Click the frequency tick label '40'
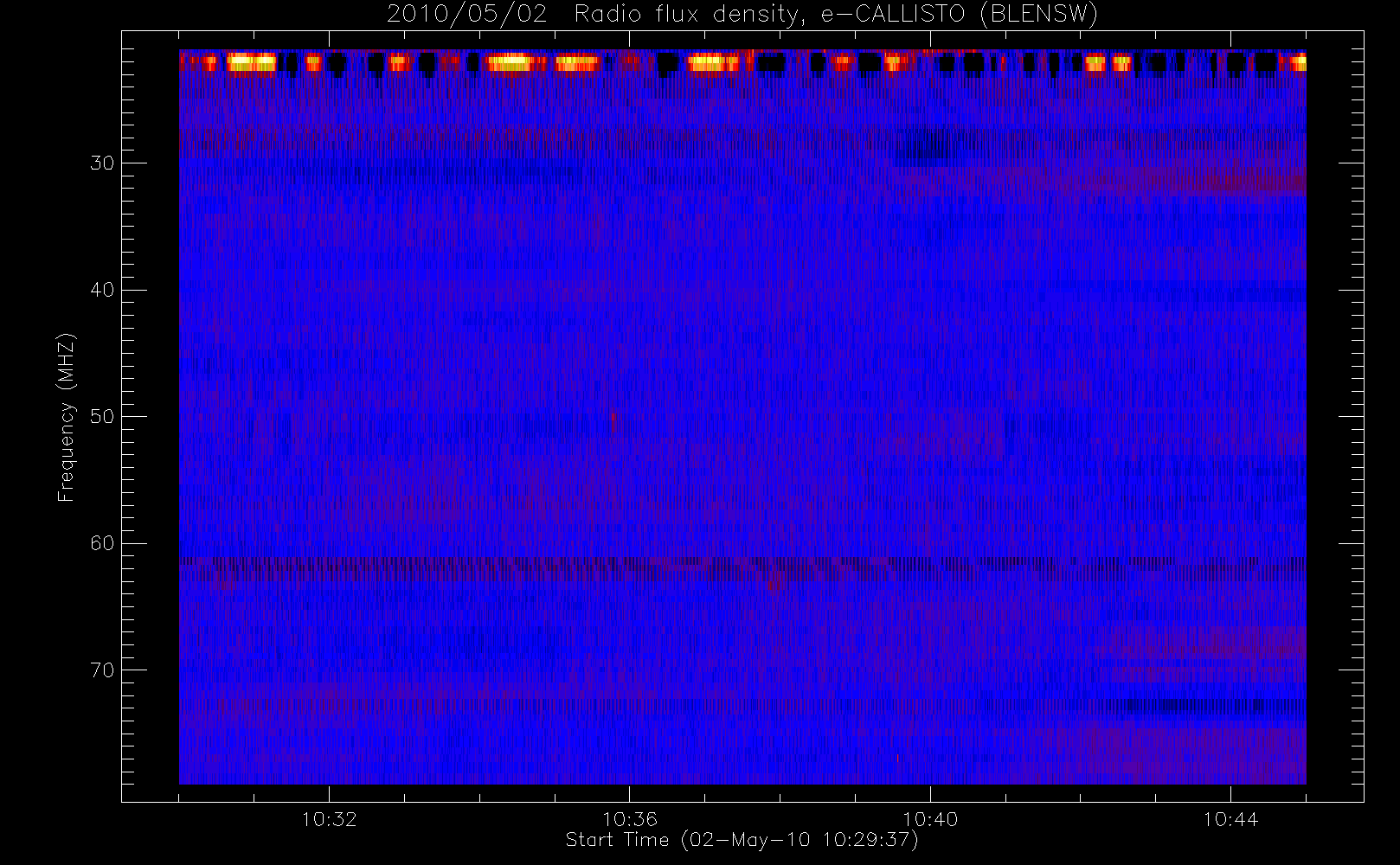 102,290
